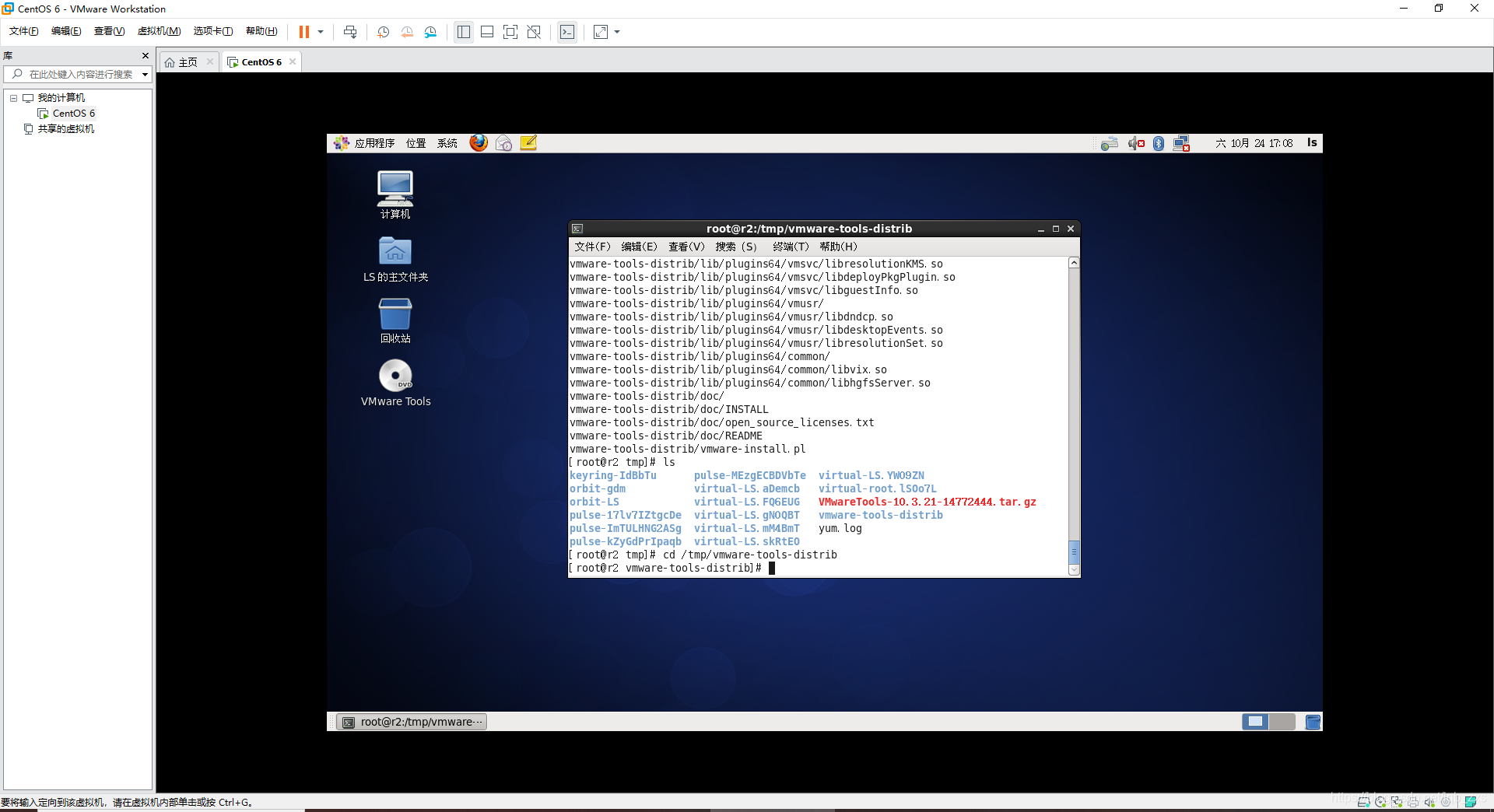This screenshot has width=1494, height=812.
Task: Open the terminal 编辑(E) menu
Action: pos(639,247)
